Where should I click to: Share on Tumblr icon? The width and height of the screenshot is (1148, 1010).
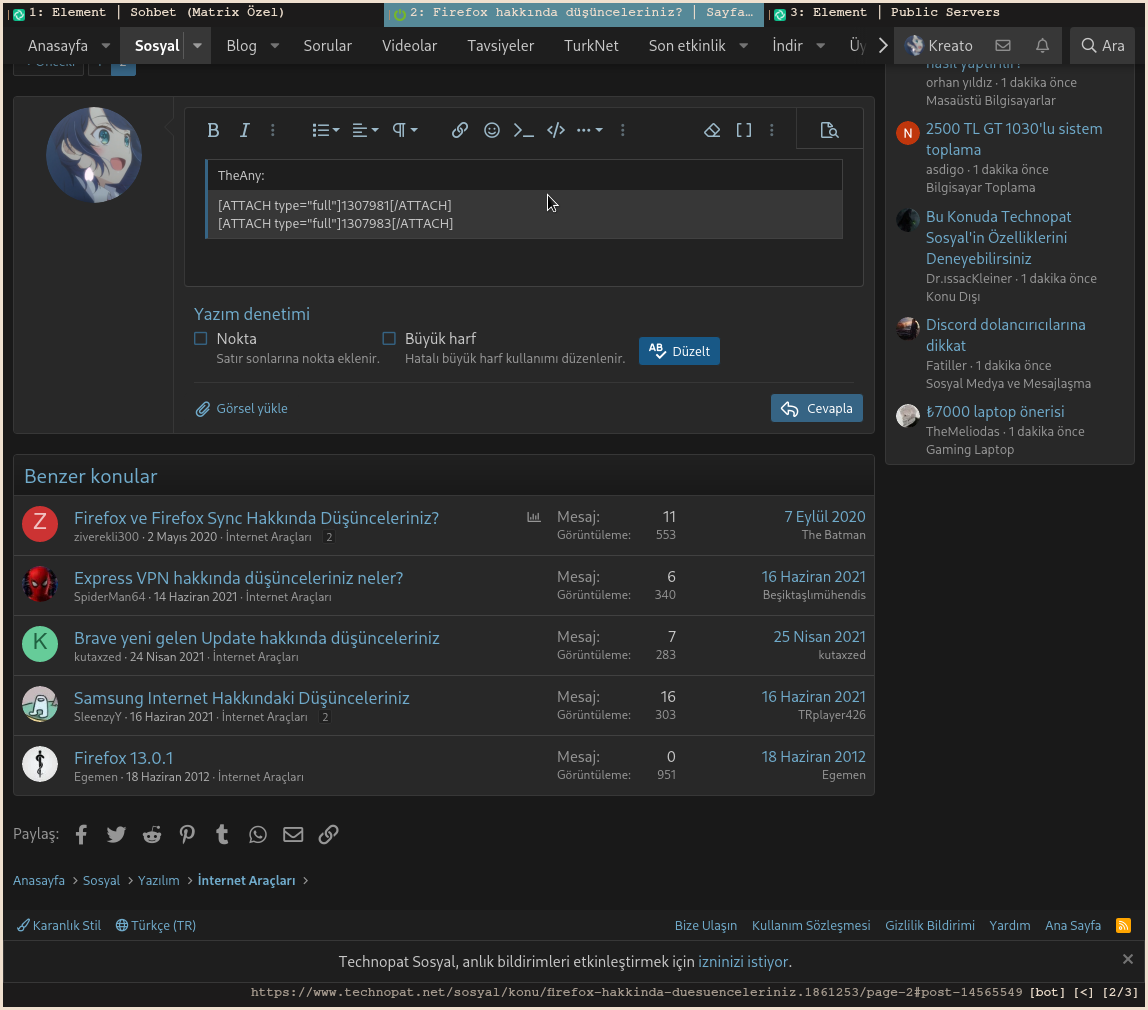[223, 834]
